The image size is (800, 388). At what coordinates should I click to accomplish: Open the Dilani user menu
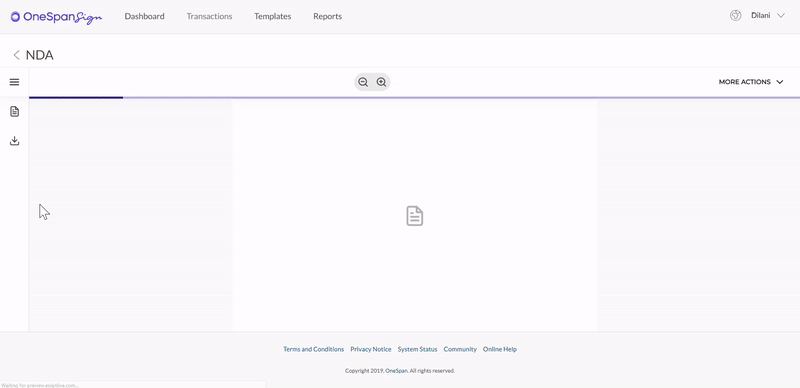coord(767,15)
